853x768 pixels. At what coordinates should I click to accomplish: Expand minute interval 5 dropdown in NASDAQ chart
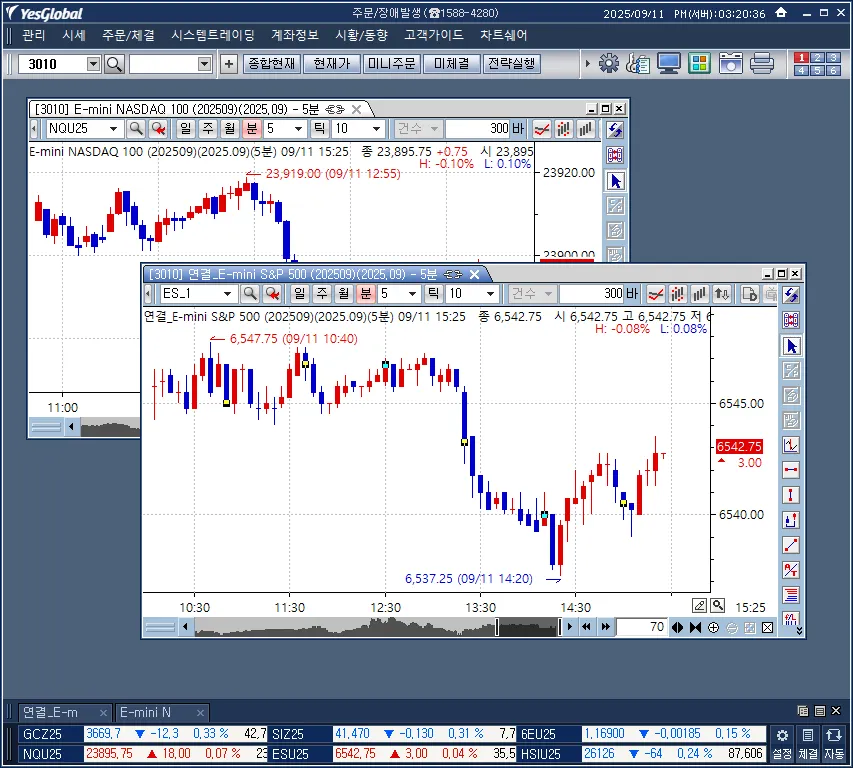[x=298, y=129]
